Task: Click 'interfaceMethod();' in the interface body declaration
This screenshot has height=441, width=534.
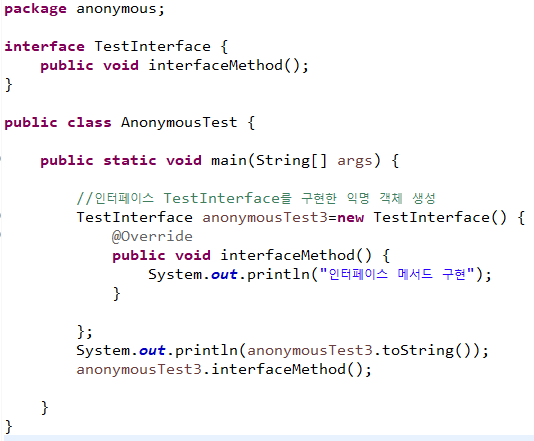Action: tap(229, 65)
